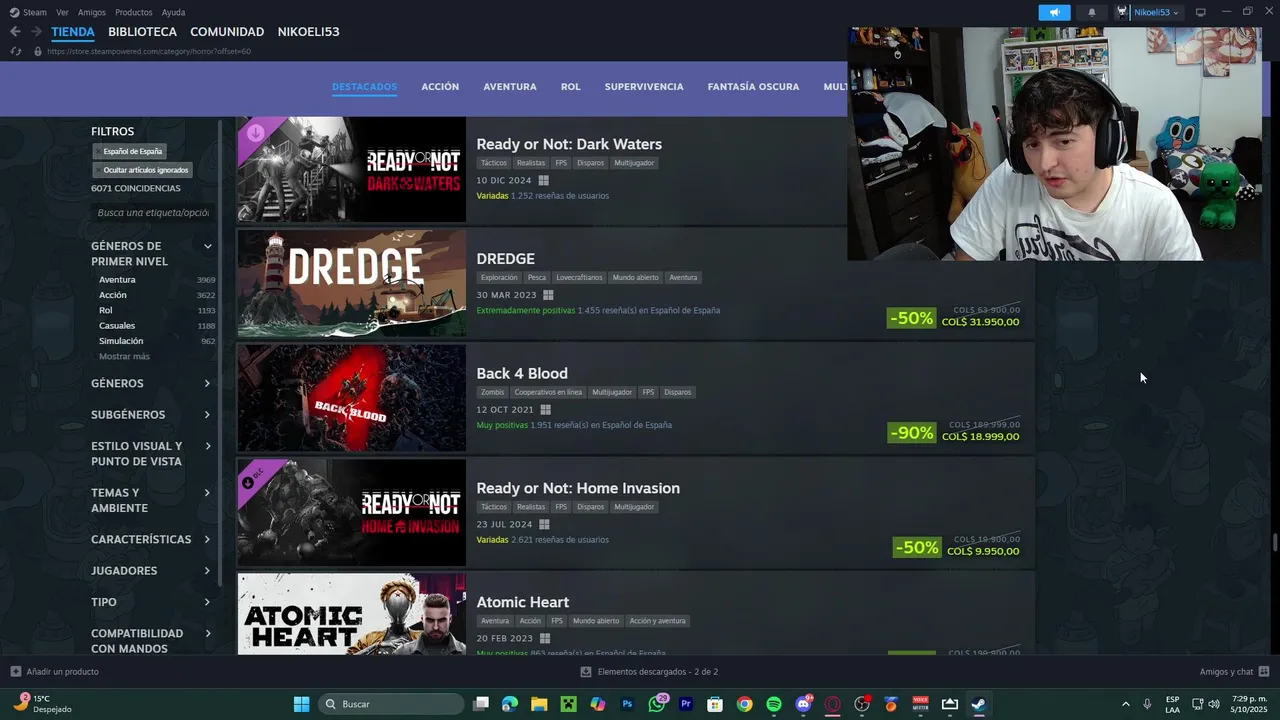The image size is (1280, 720).
Task: Open the Amigos y chat icon
Action: [1264, 672]
